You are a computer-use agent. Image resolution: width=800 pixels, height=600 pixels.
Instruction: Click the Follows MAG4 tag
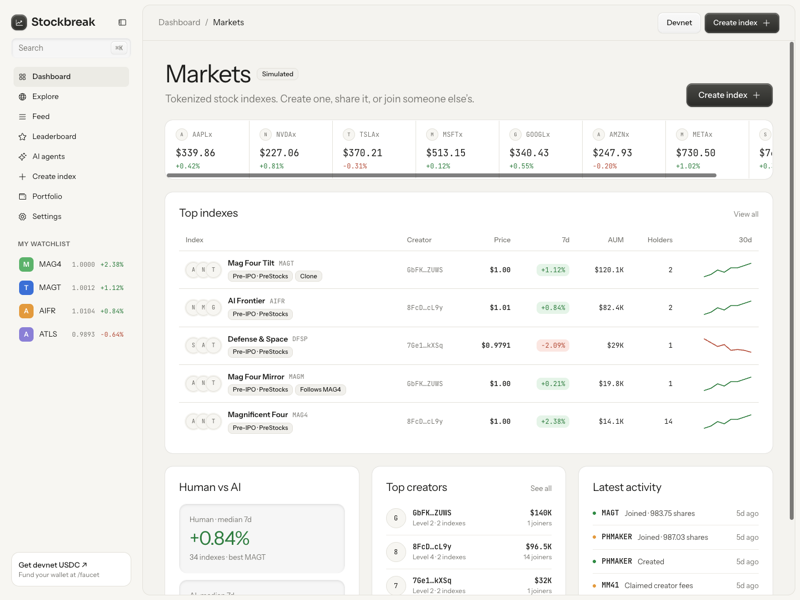pos(320,390)
